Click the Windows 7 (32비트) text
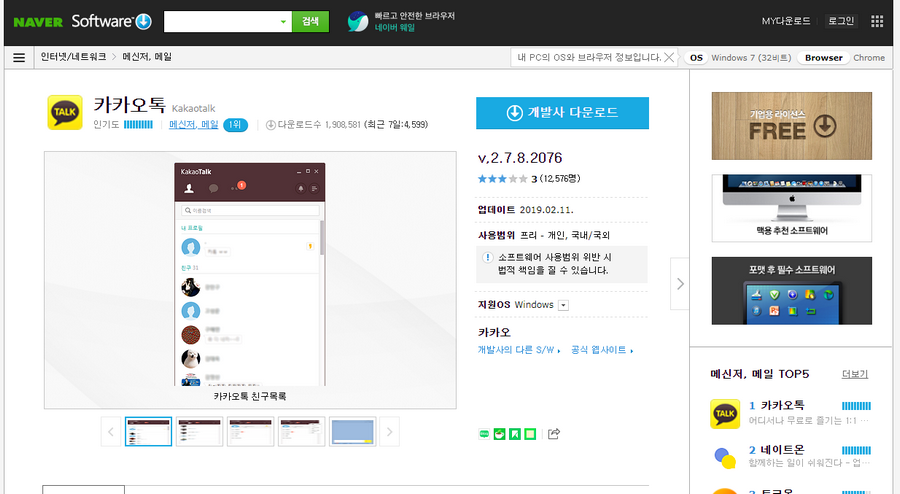This screenshot has height=494, width=900. coord(751,57)
